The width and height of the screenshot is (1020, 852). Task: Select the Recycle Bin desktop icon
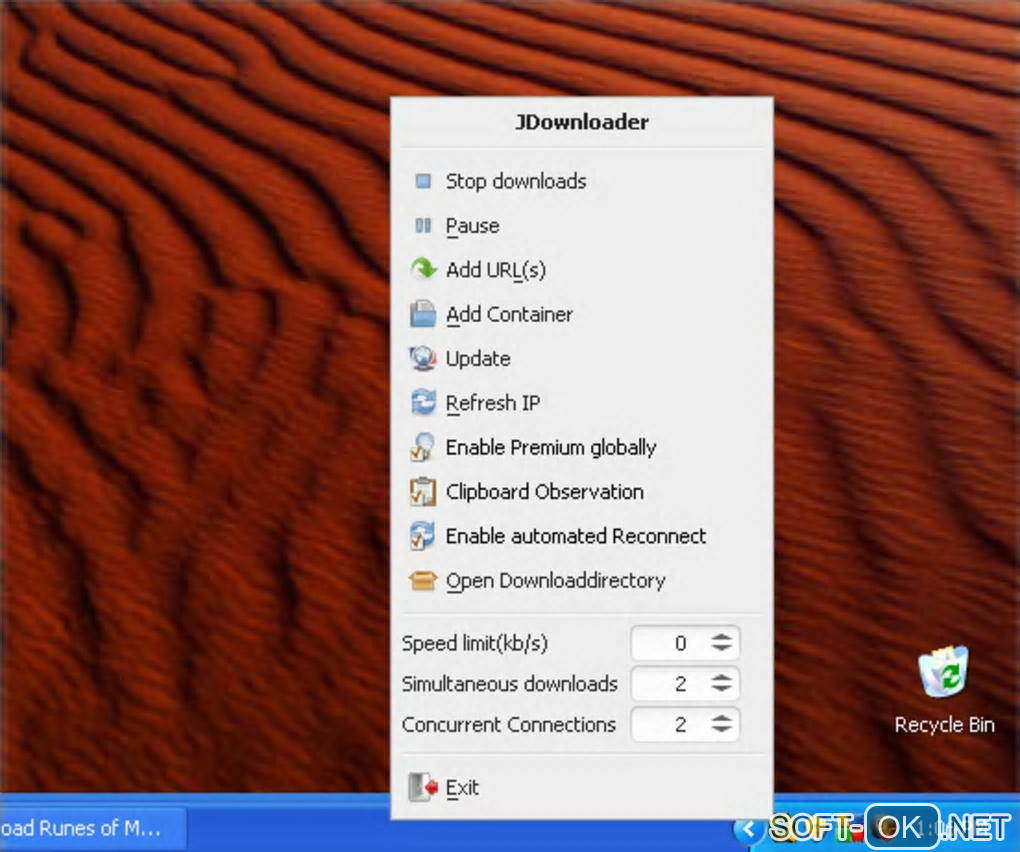(944, 689)
